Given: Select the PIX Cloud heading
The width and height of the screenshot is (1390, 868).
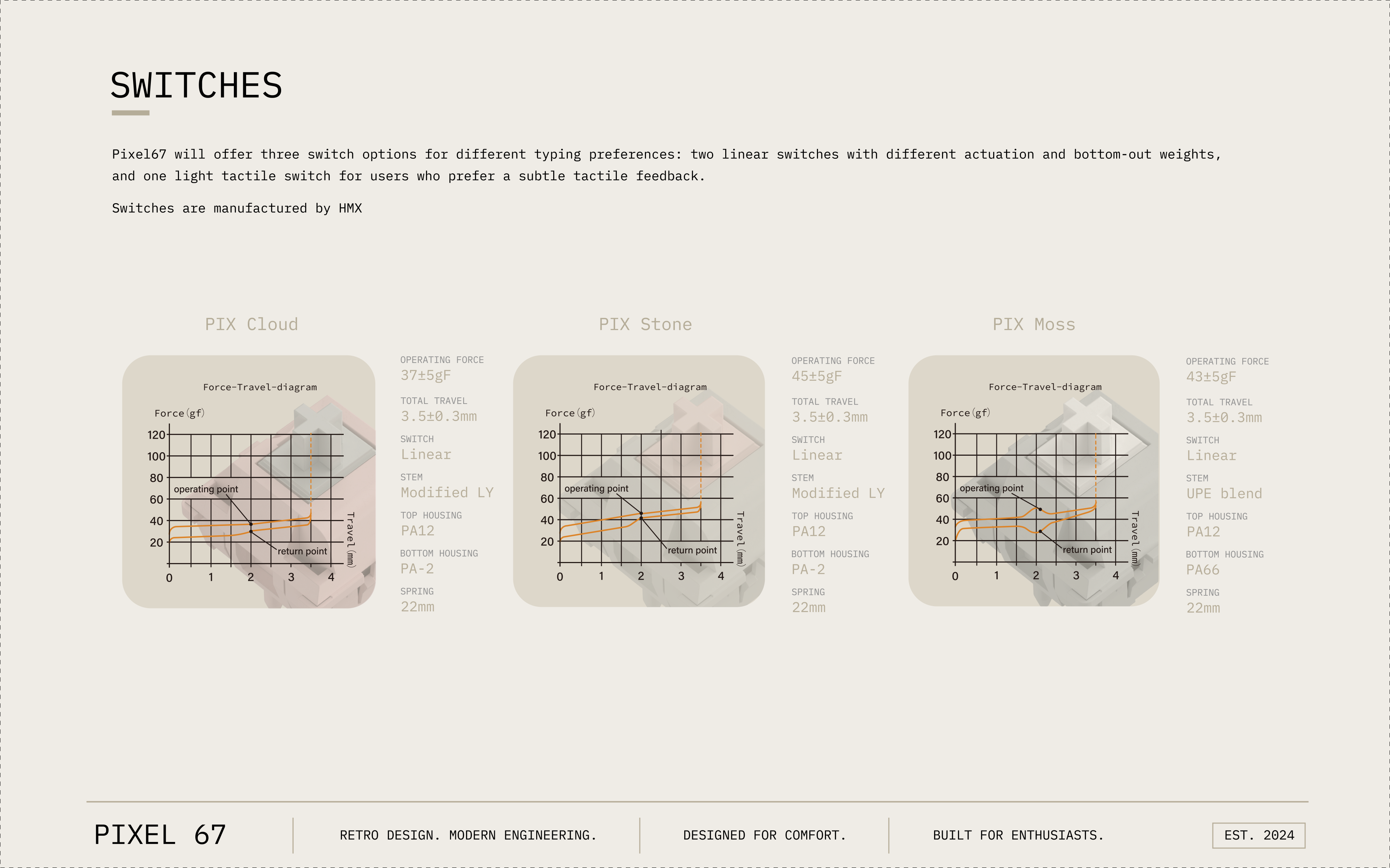Looking at the screenshot, I should pos(252,324).
